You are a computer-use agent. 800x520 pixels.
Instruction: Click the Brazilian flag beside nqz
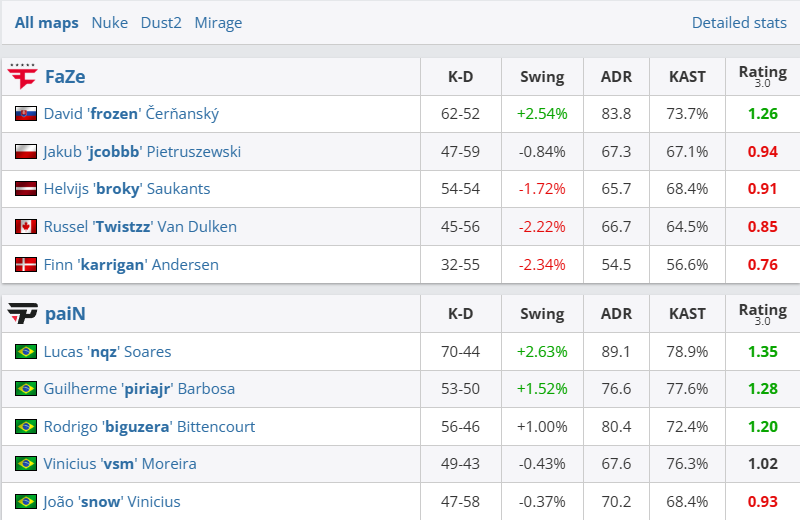point(26,352)
